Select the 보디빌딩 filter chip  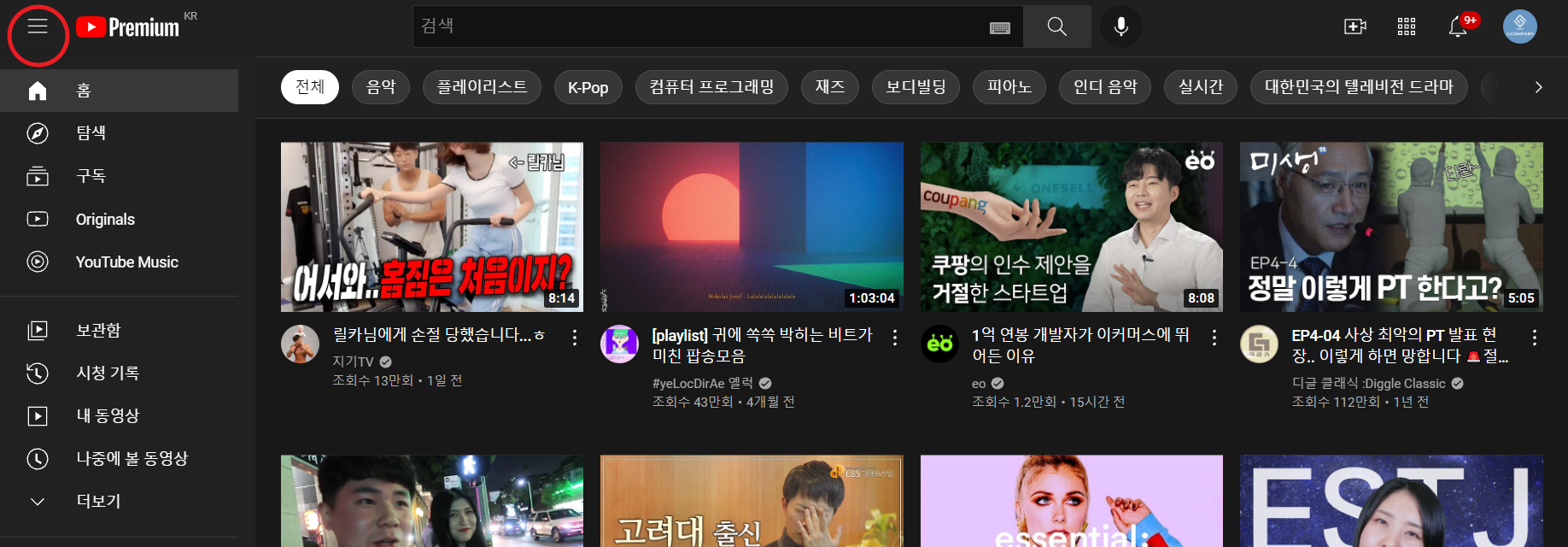tap(916, 87)
